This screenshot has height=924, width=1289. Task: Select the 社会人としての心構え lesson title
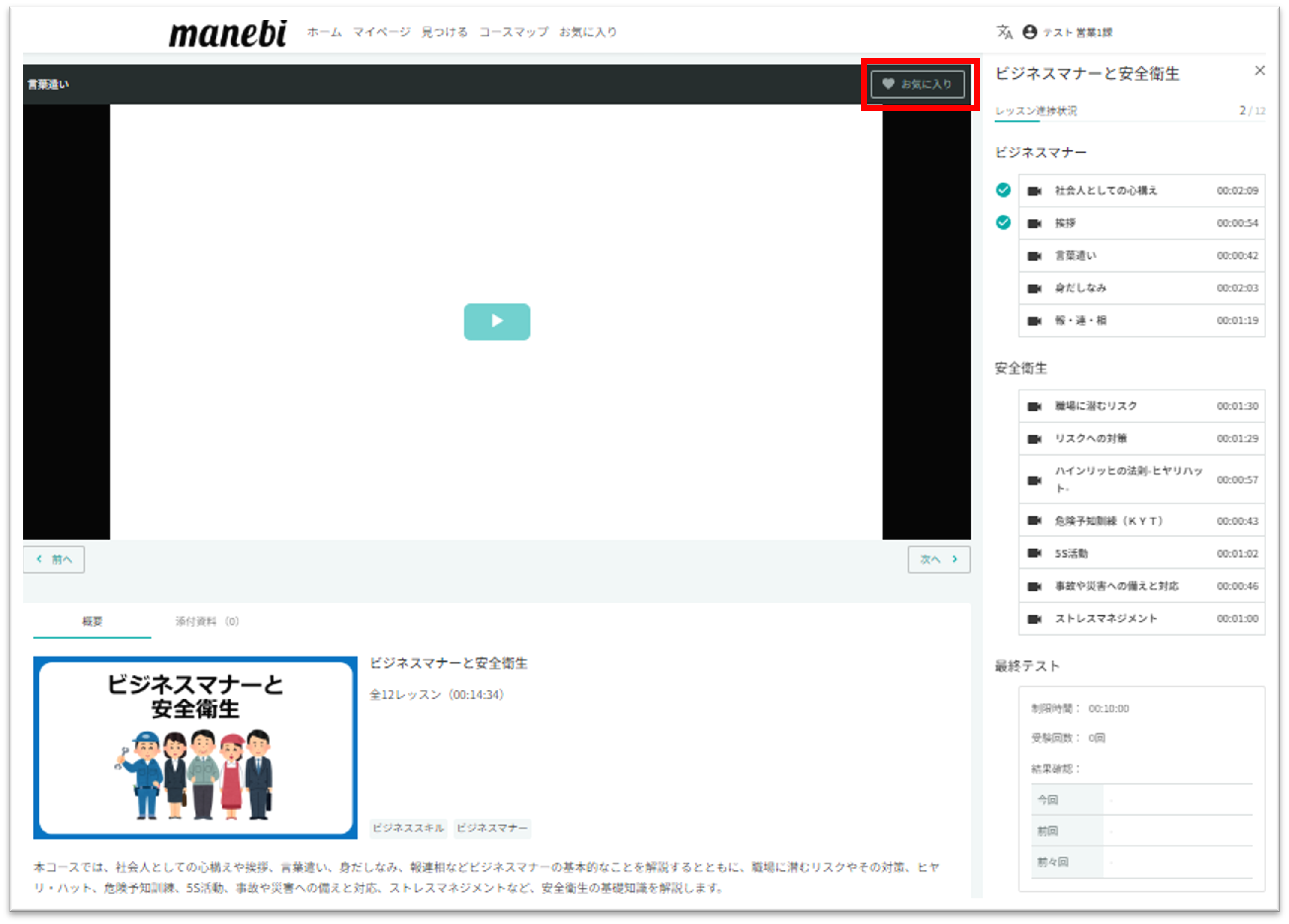[x=1106, y=190]
